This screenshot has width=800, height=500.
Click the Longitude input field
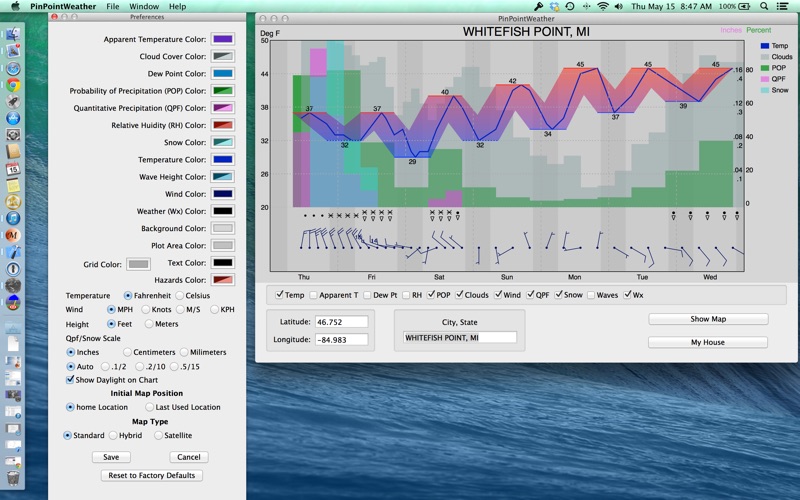pos(341,339)
